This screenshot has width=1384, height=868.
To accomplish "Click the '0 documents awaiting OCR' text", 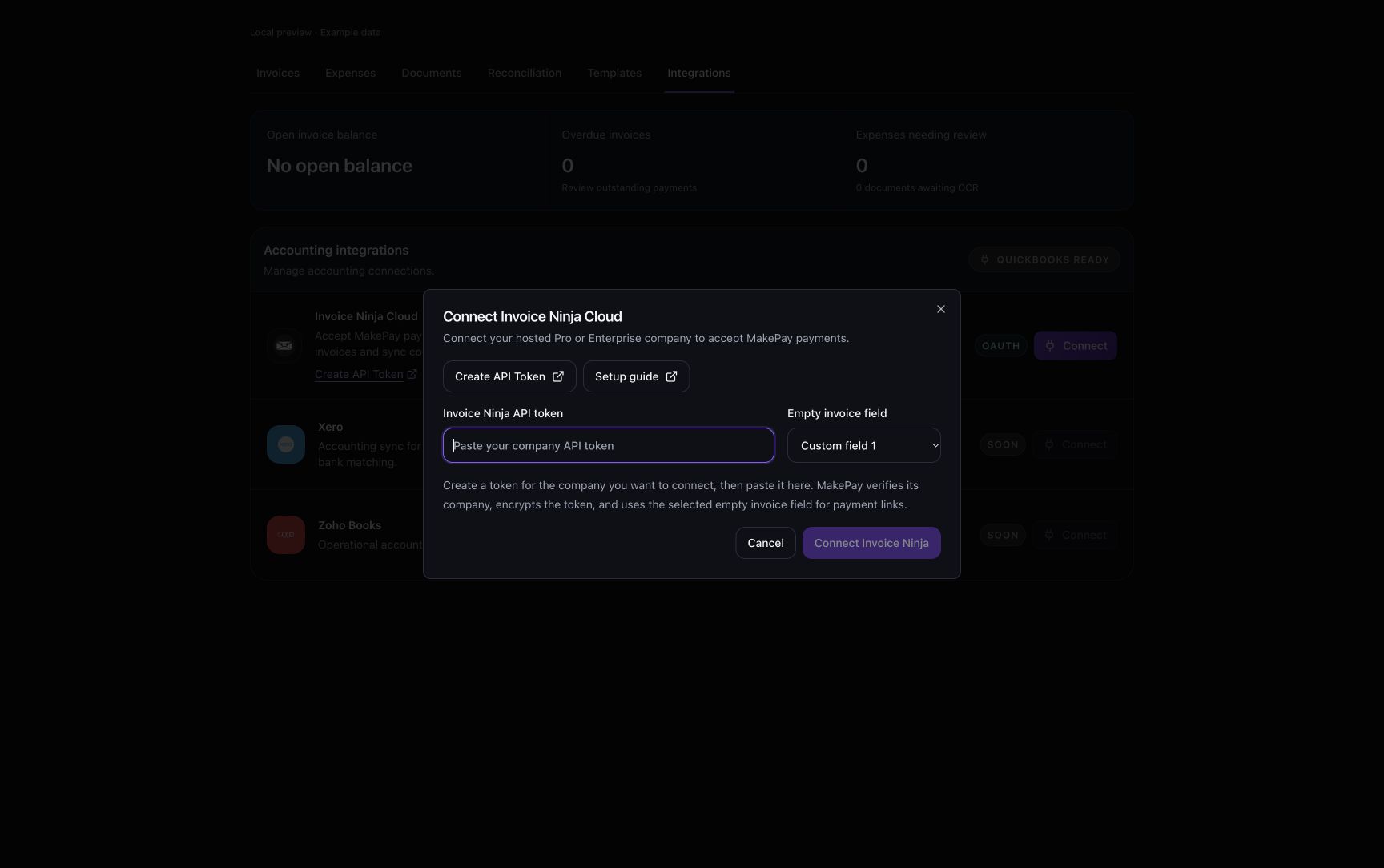I will 917,187.
